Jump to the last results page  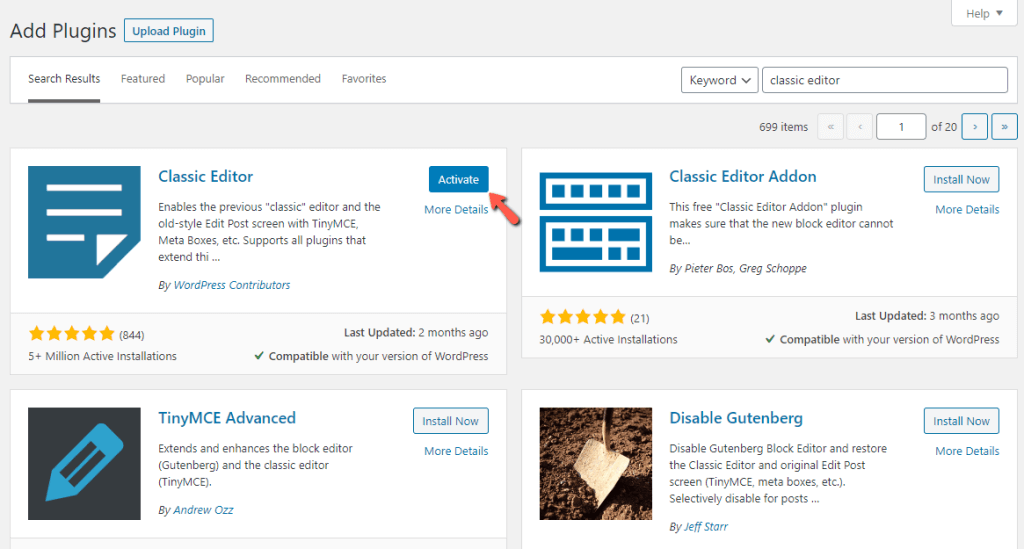[1004, 127]
